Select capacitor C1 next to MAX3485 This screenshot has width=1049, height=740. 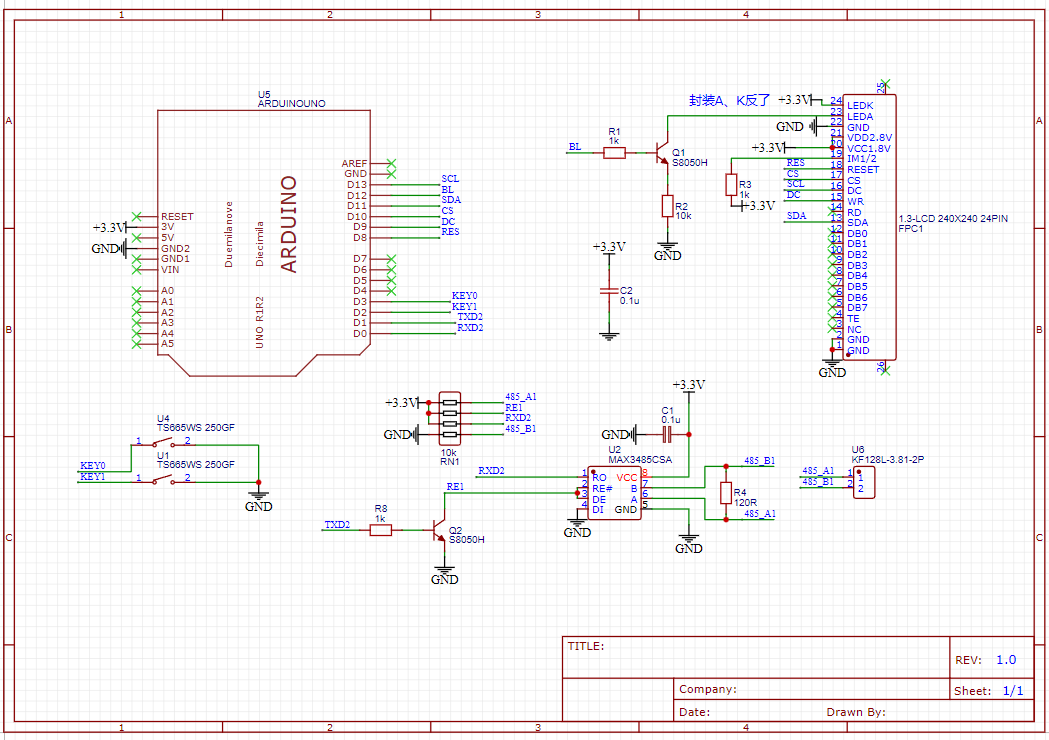point(666,435)
